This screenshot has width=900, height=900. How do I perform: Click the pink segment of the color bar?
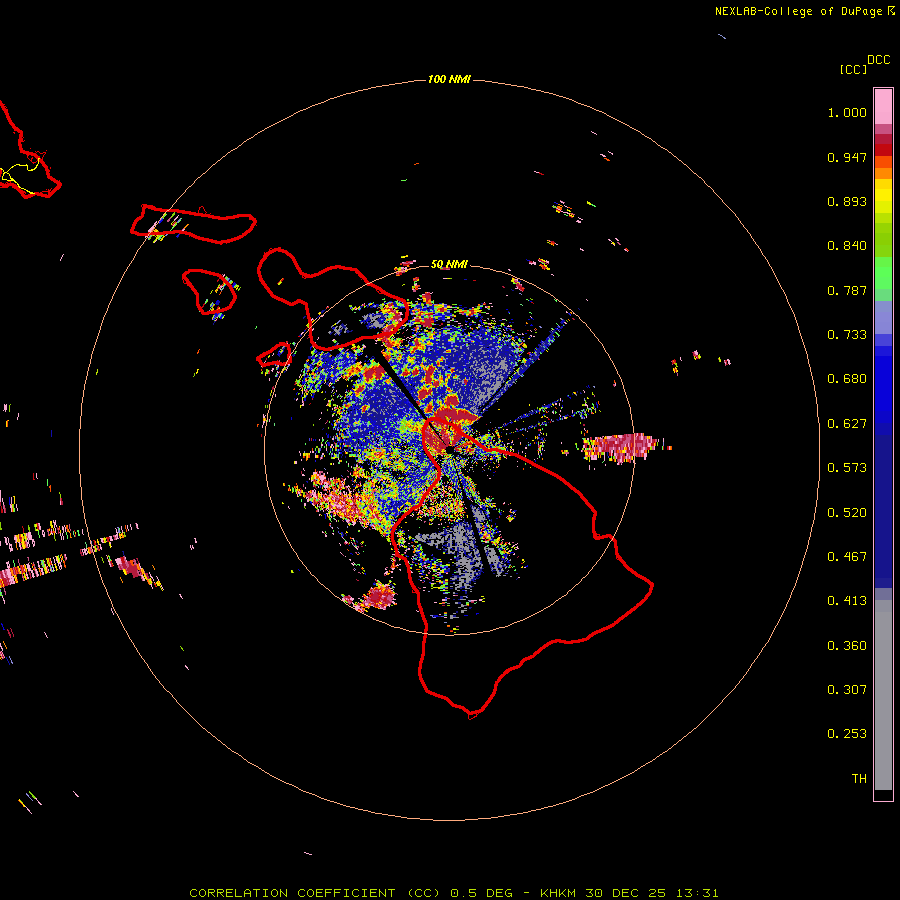pos(883,107)
